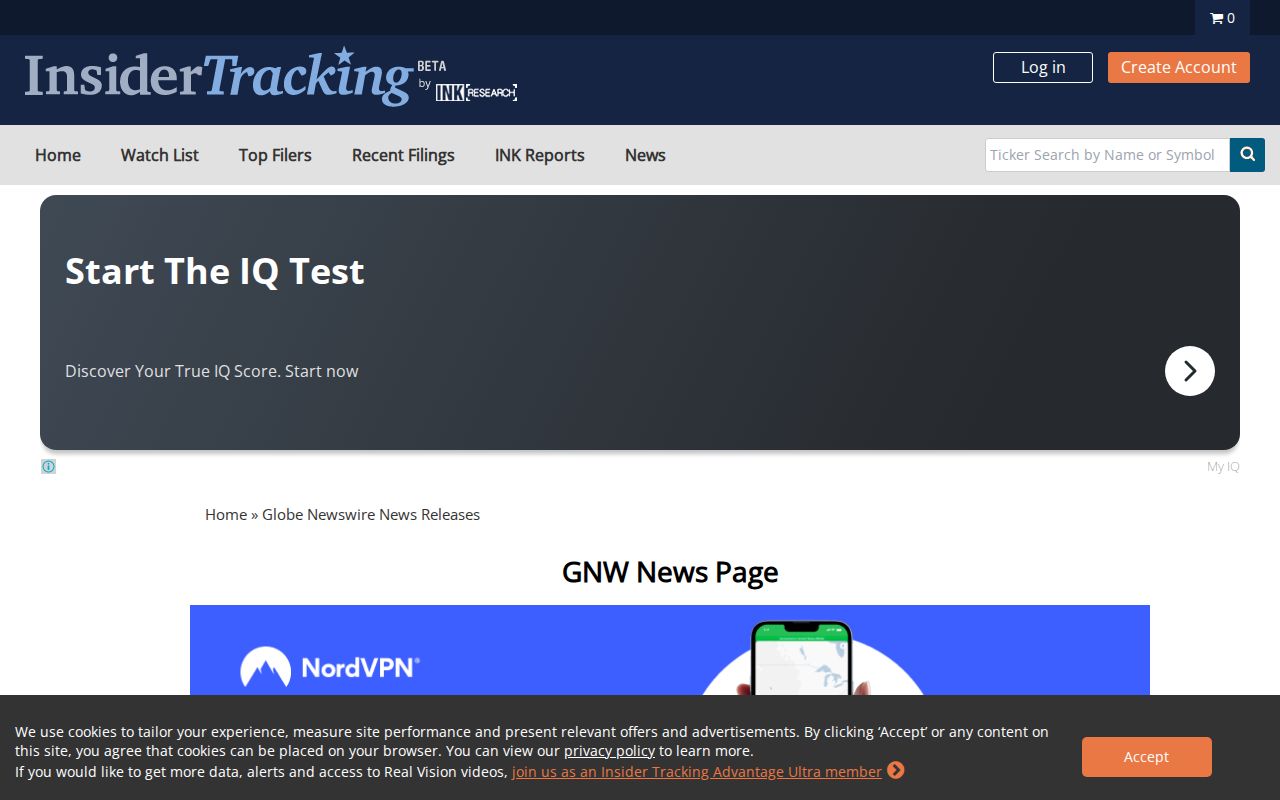
Task: Click the magnifying glass search button
Action: point(1247,155)
